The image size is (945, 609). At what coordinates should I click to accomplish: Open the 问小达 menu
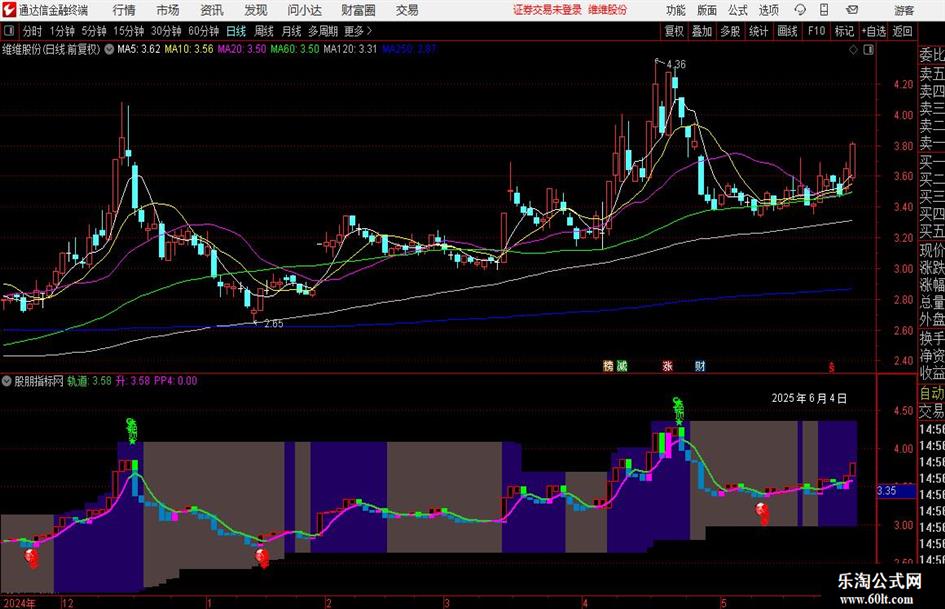click(x=304, y=10)
